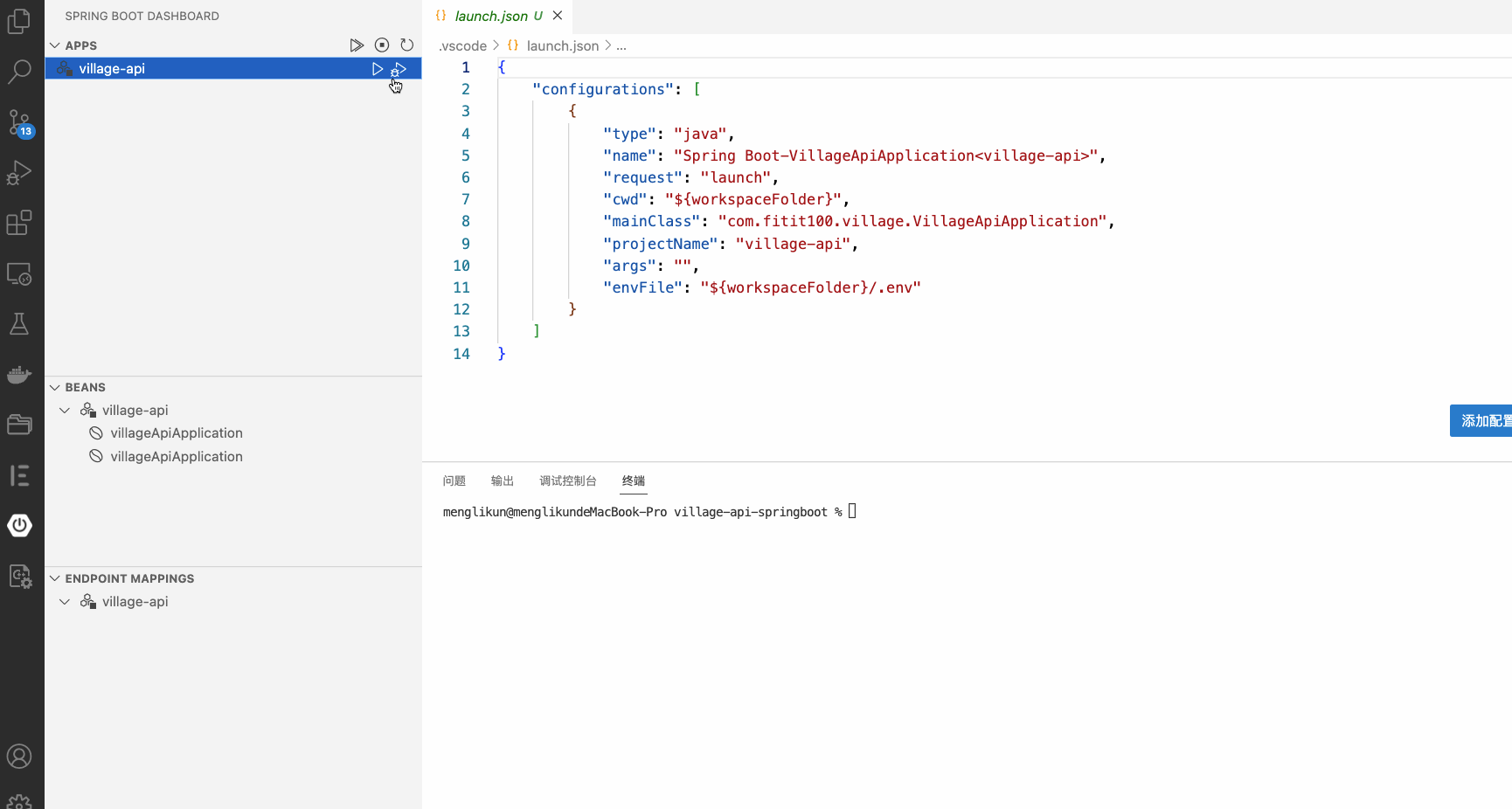Click the "${workspaceFolder}" cwd value
The image size is (1512, 809).
click(x=753, y=199)
